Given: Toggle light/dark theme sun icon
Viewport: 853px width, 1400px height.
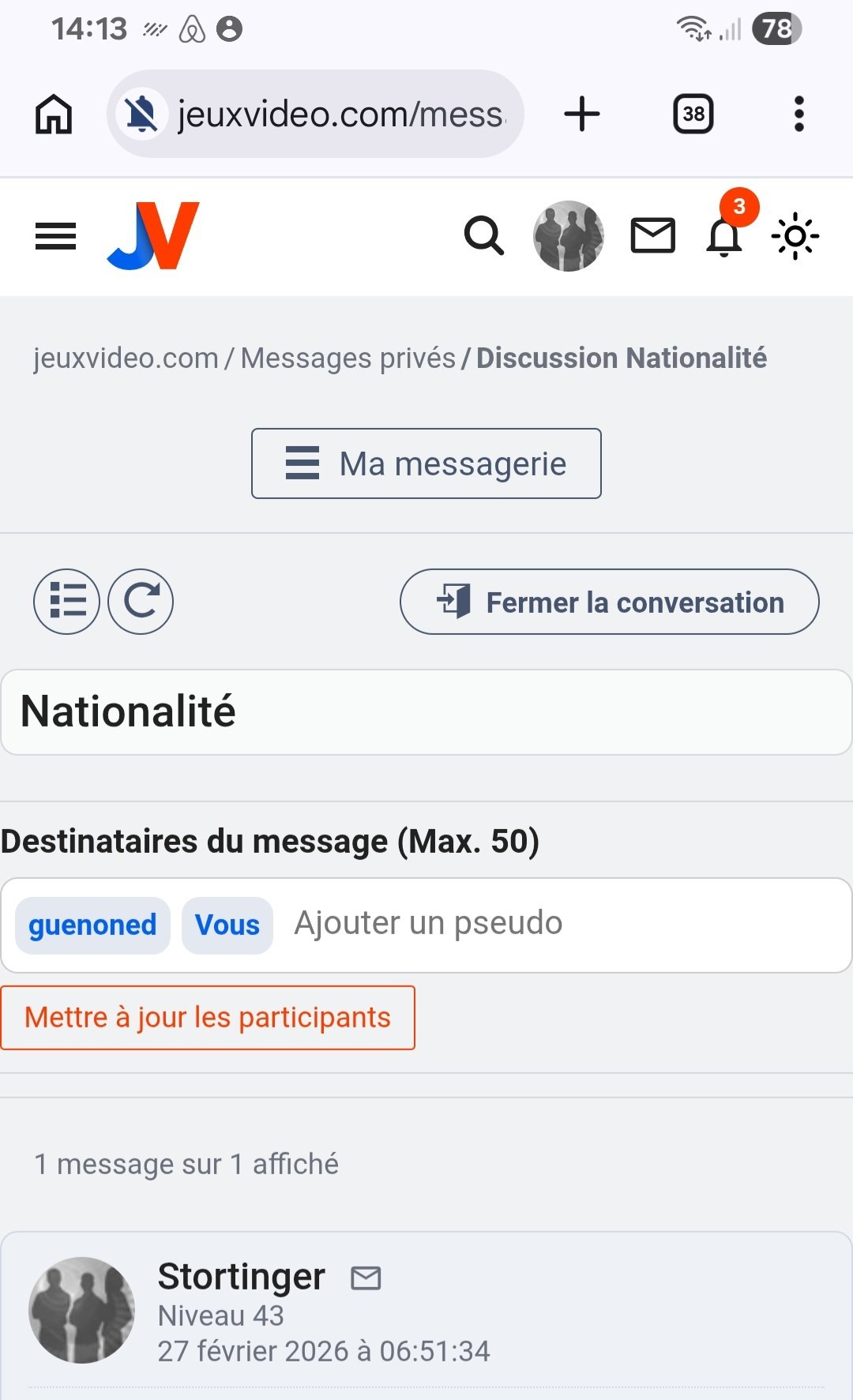Looking at the screenshot, I should click(x=795, y=236).
